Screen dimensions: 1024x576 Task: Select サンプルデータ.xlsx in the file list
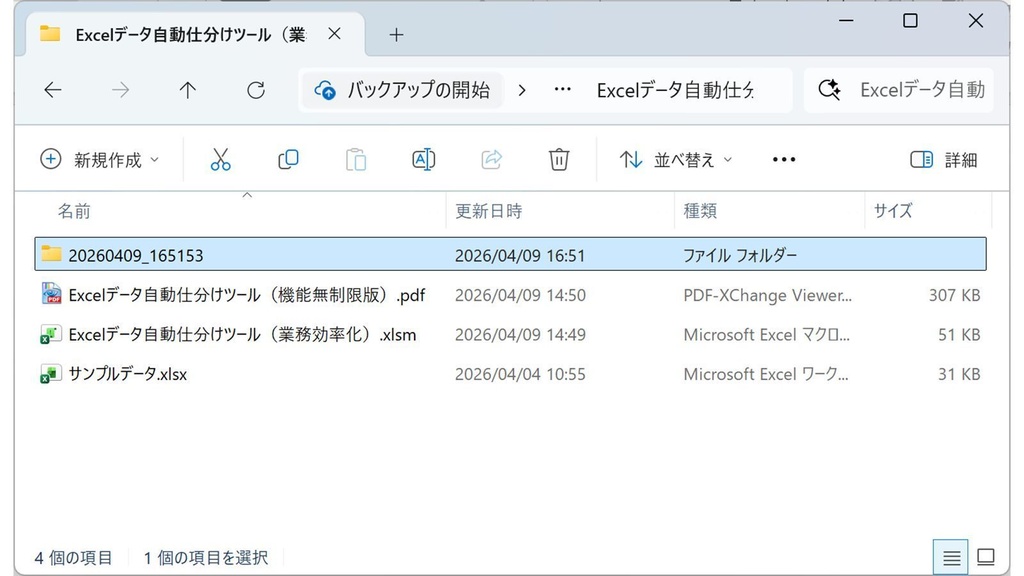(129, 374)
